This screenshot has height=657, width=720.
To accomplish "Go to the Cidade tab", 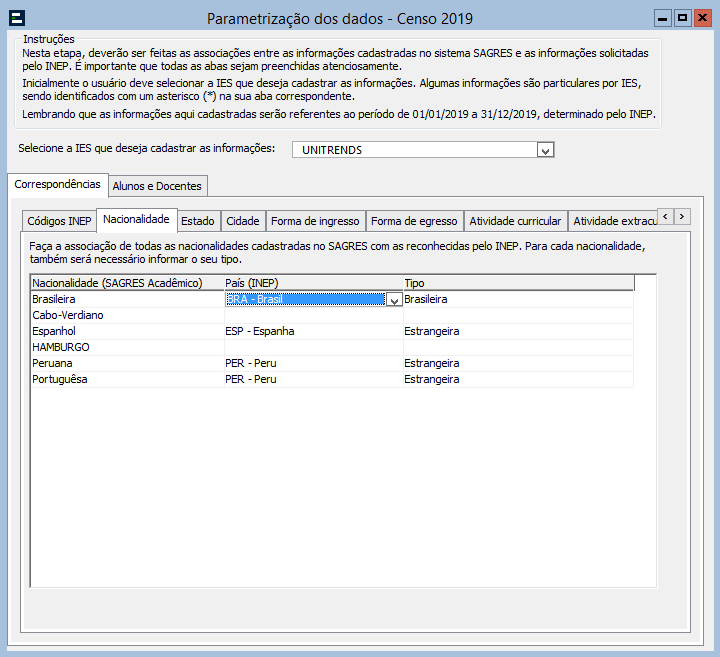I will [x=243, y=221].
